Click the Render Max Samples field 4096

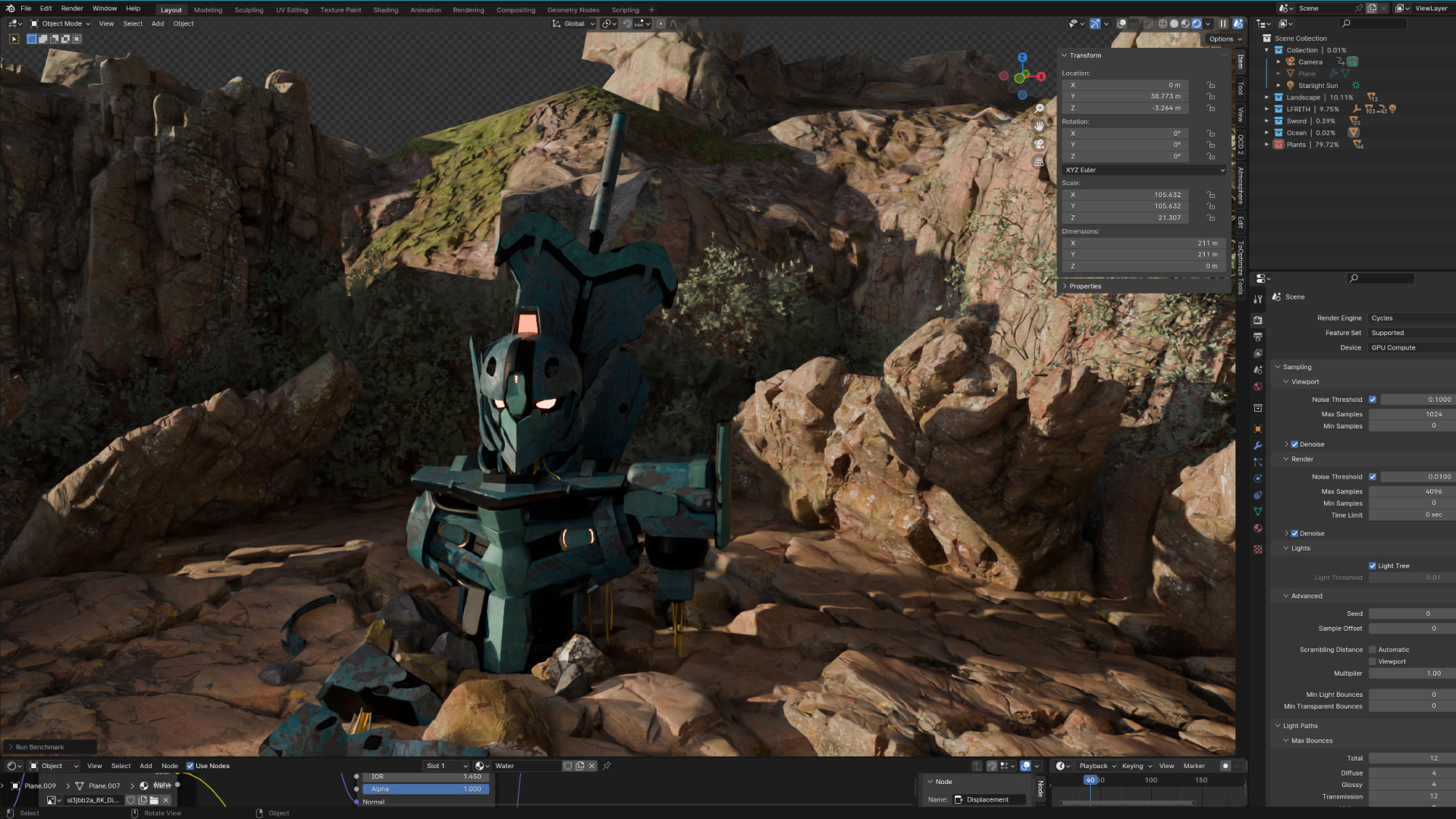(1410, 491)
